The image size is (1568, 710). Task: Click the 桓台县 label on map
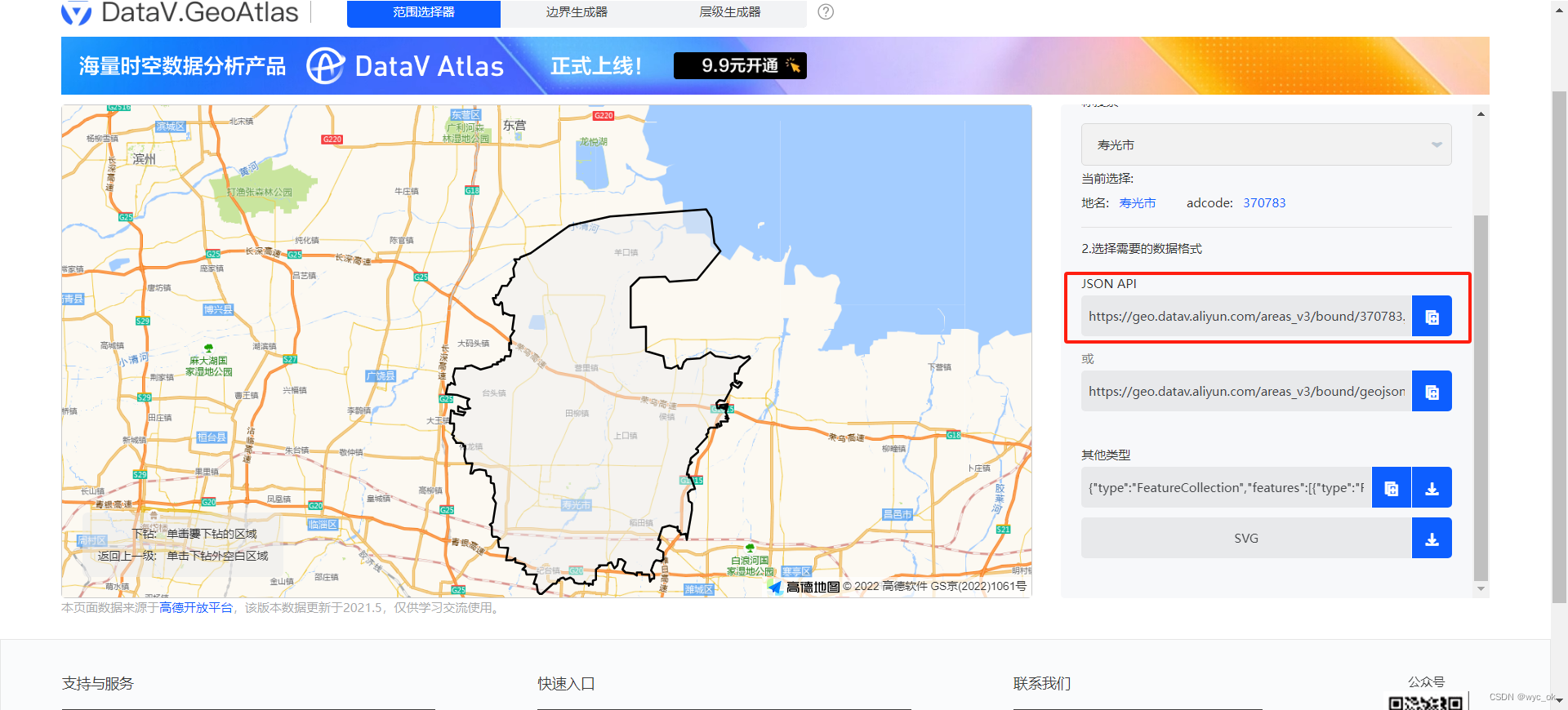point(212,437)
